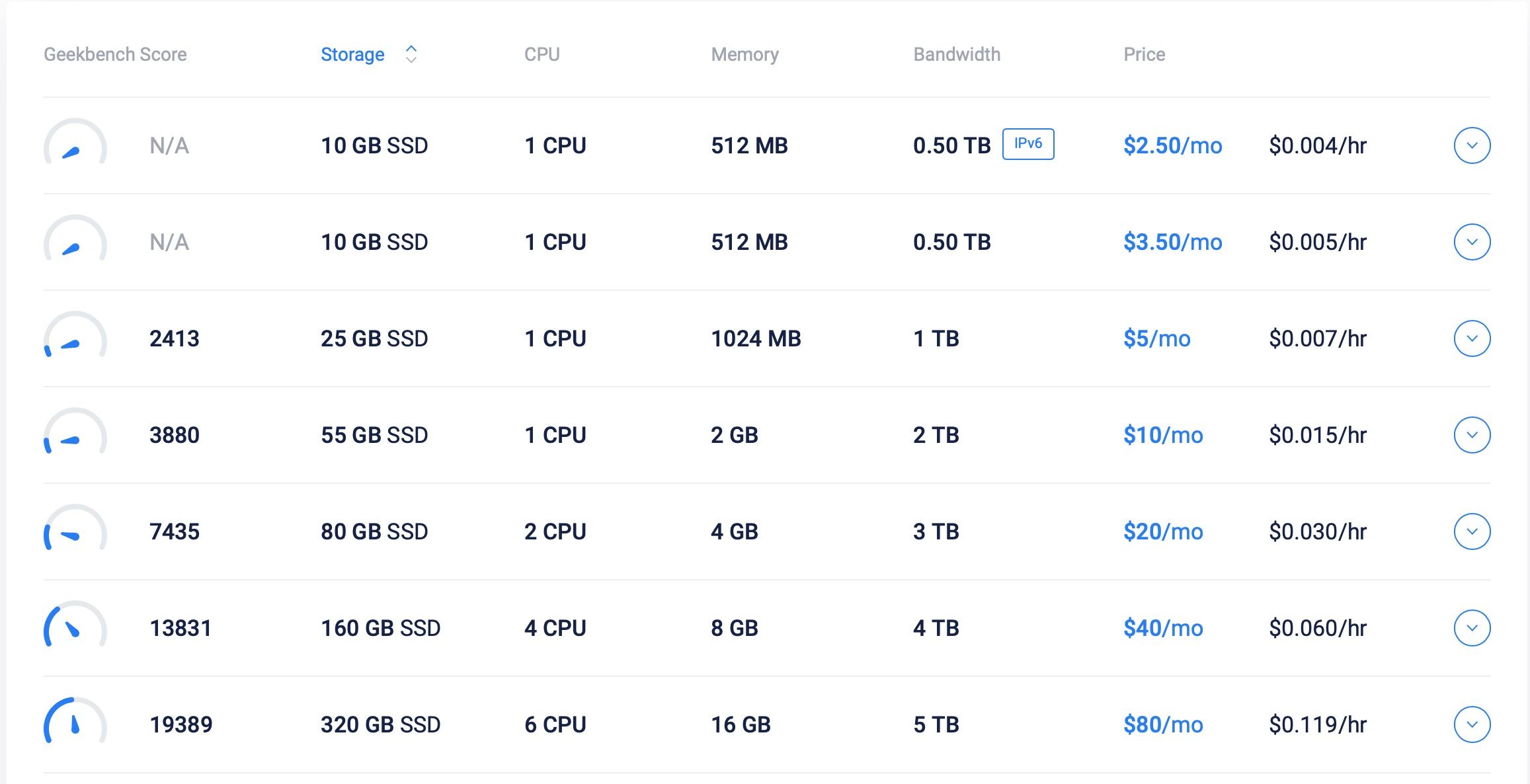Expand the $80/mo plan row

click(1472, 725)
